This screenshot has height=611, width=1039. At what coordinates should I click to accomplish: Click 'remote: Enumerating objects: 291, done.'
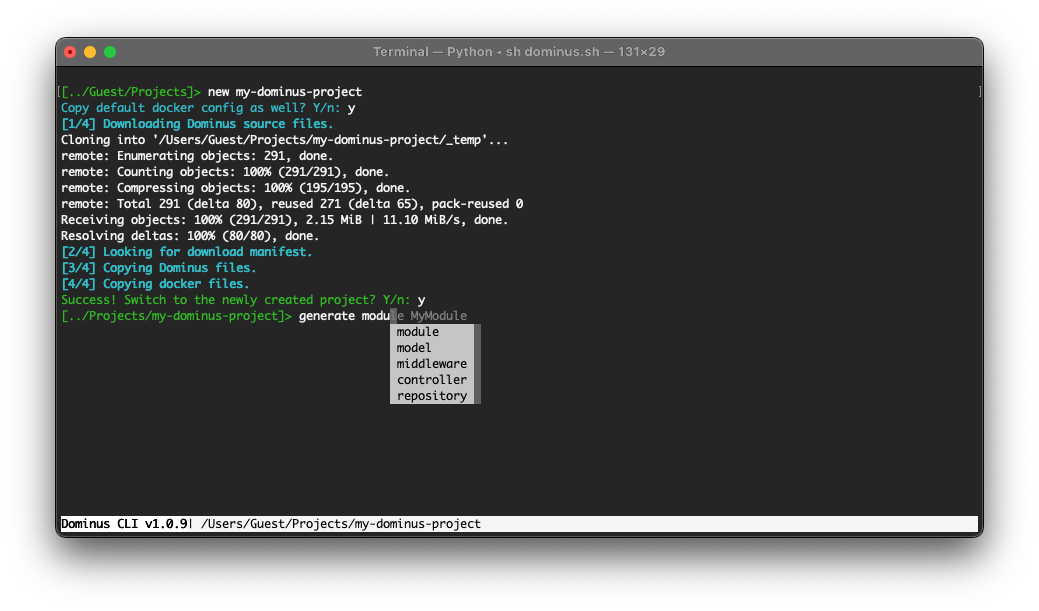(197, 156)
